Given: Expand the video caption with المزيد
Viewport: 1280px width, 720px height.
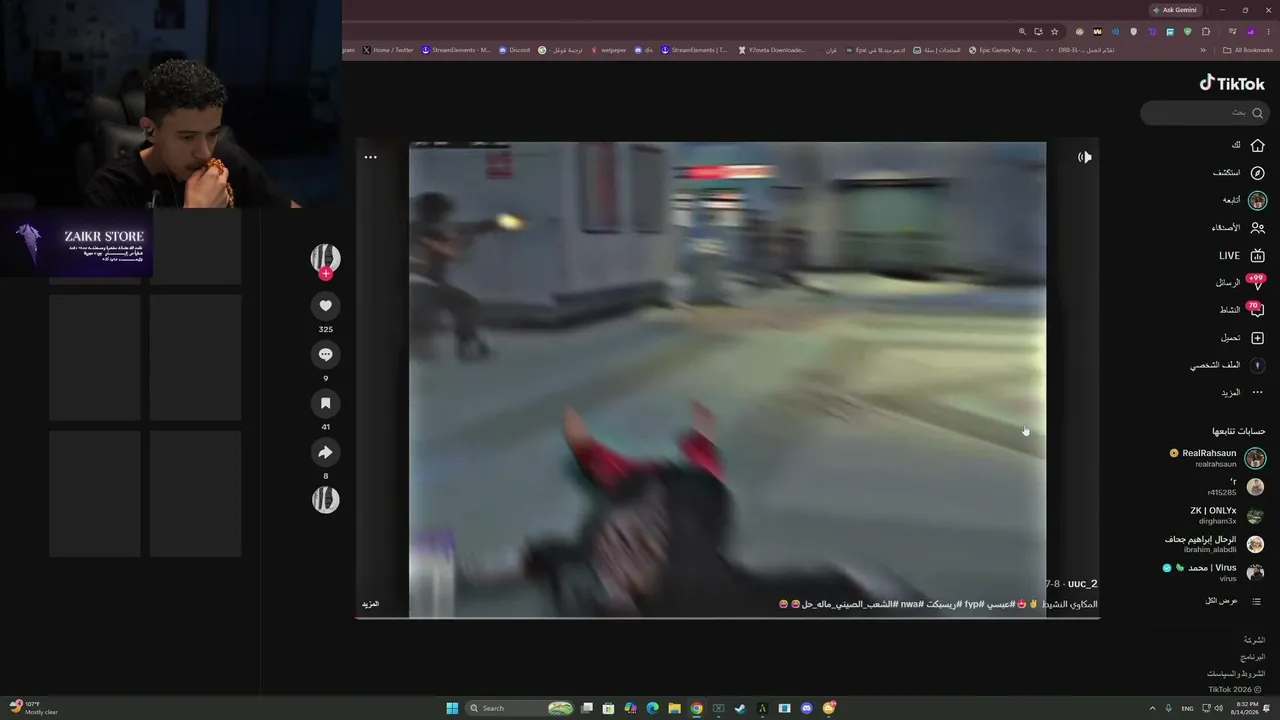Looking at the screenshot, I should tap(370, 604).
